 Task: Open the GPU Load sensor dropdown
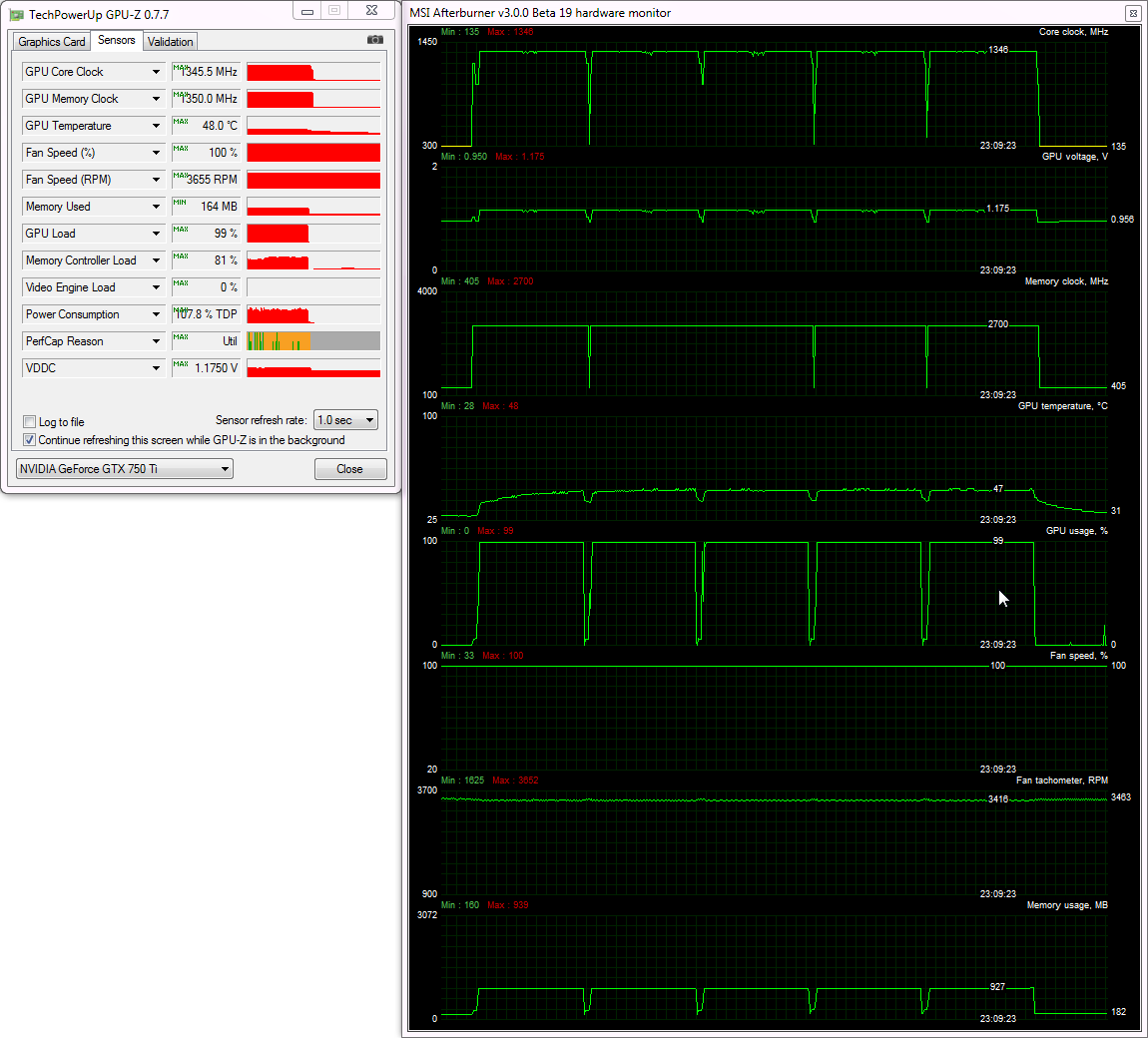tap(156, 234)
